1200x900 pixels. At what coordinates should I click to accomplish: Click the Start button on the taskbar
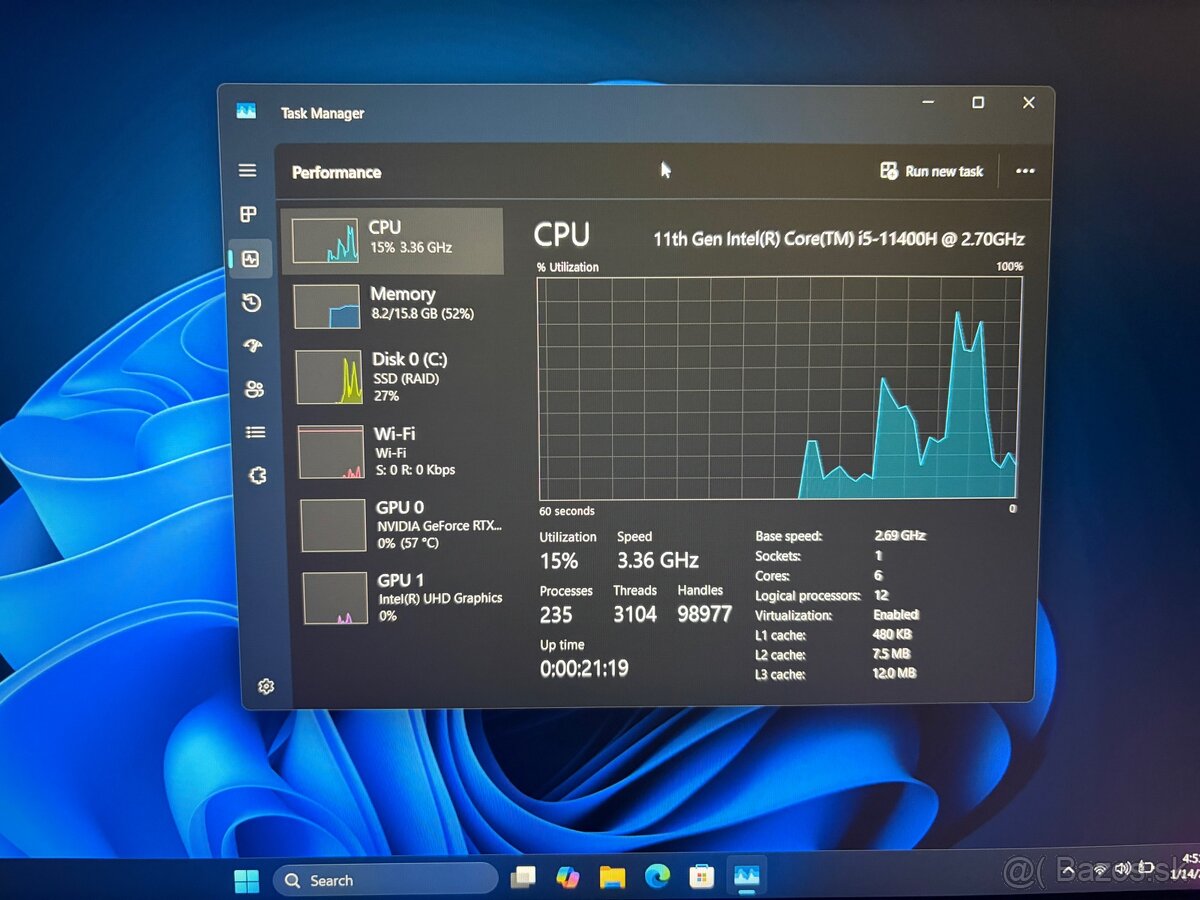246,879
